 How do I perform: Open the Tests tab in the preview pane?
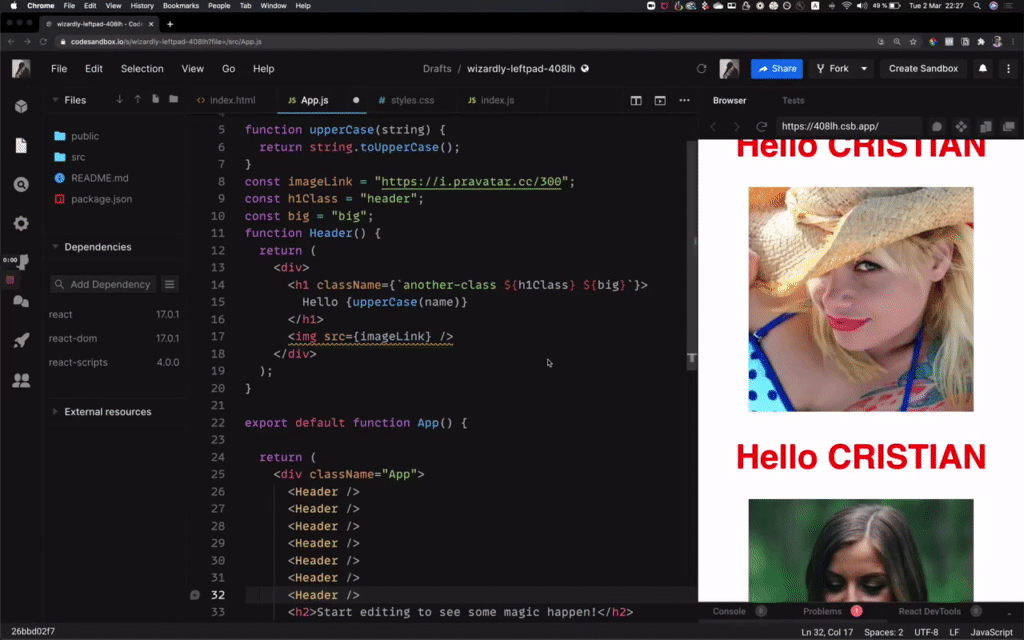(793, 100)
